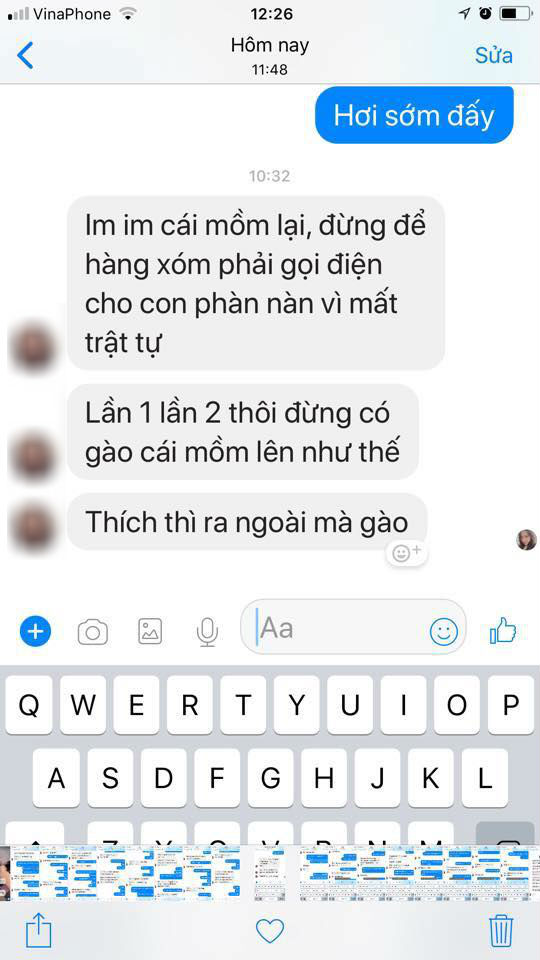Tap the blue 'Hơi sớm đấy' message bubble
Image resolution: width=540 pixels, height=960 pixels.
414,115
